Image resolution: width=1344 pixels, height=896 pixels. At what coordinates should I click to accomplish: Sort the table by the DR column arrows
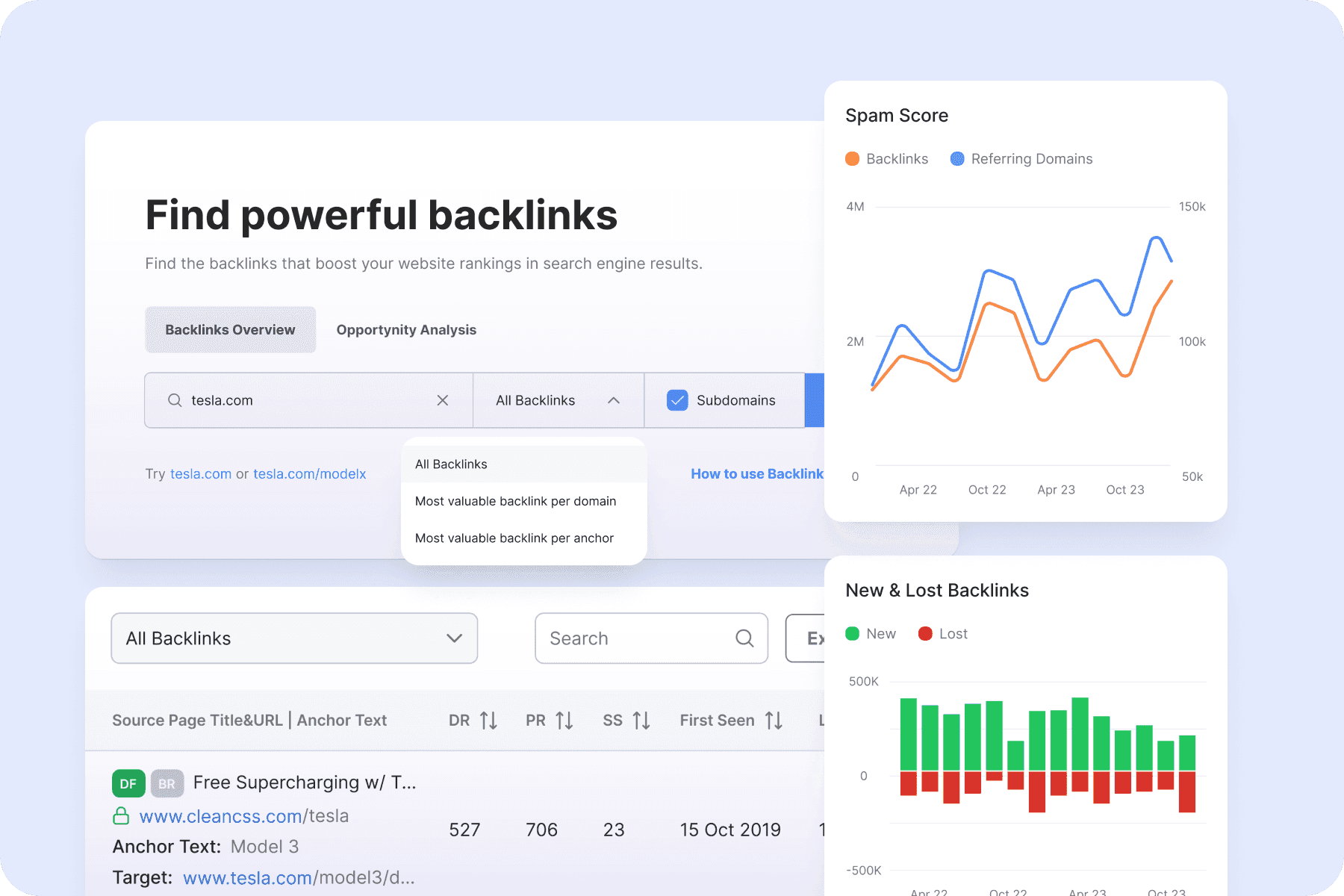[489, 721]
